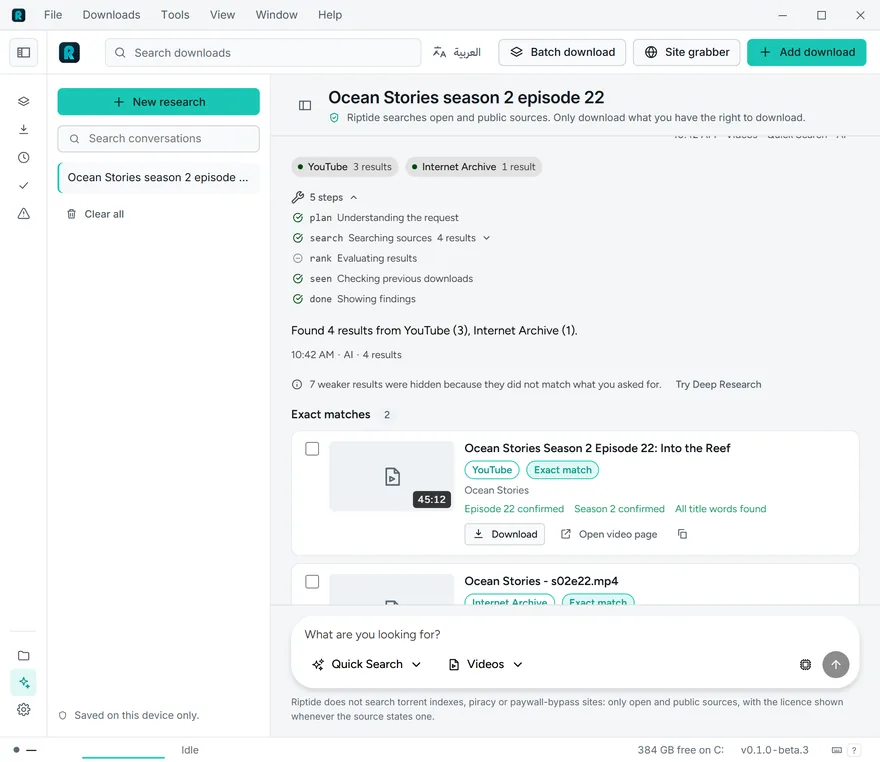Click the info icon beside hidden weaker results
Screen dimensions: 880x762
click(297, 384)
